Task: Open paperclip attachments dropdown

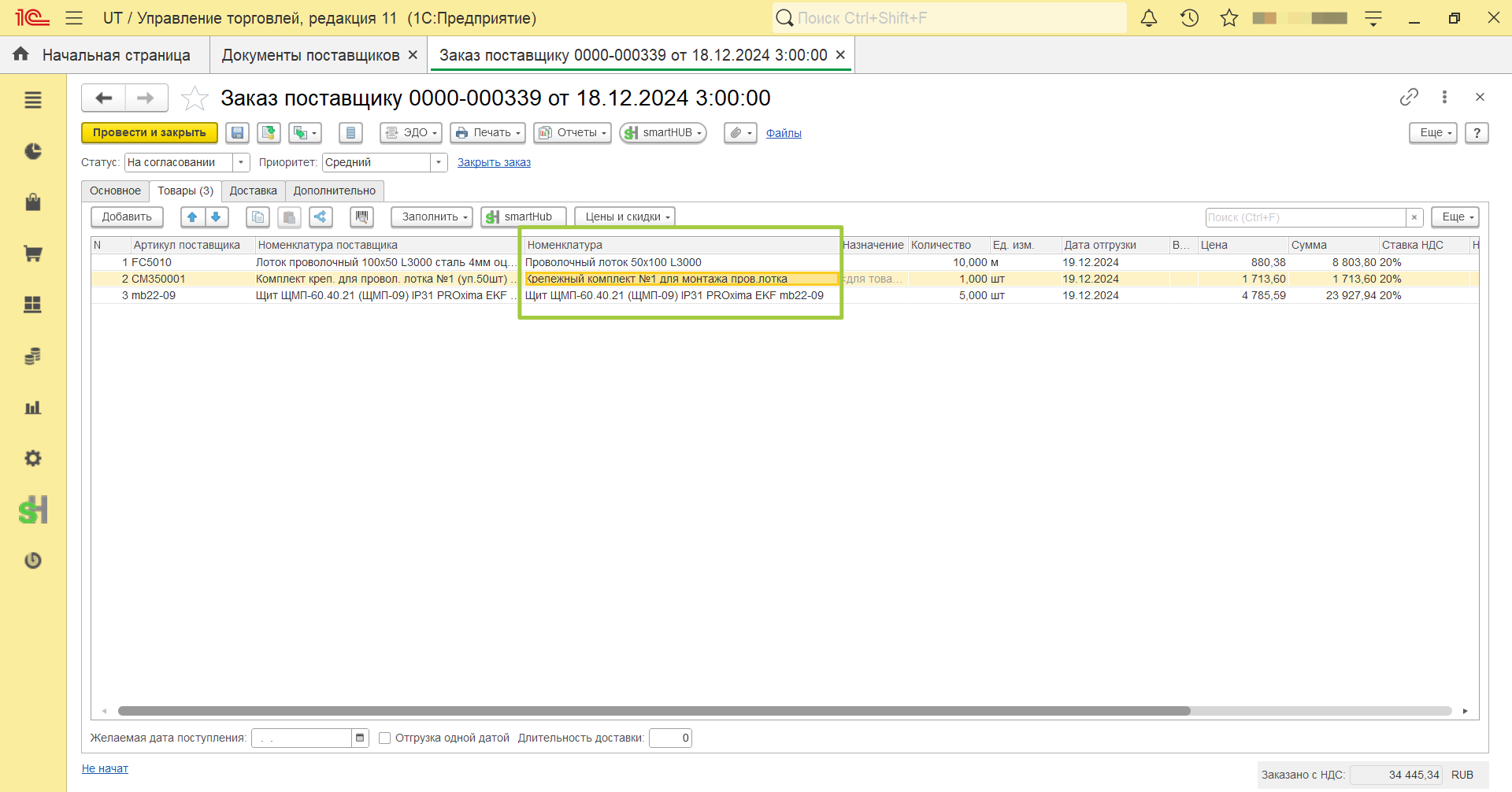Action: tap(740, 132)
